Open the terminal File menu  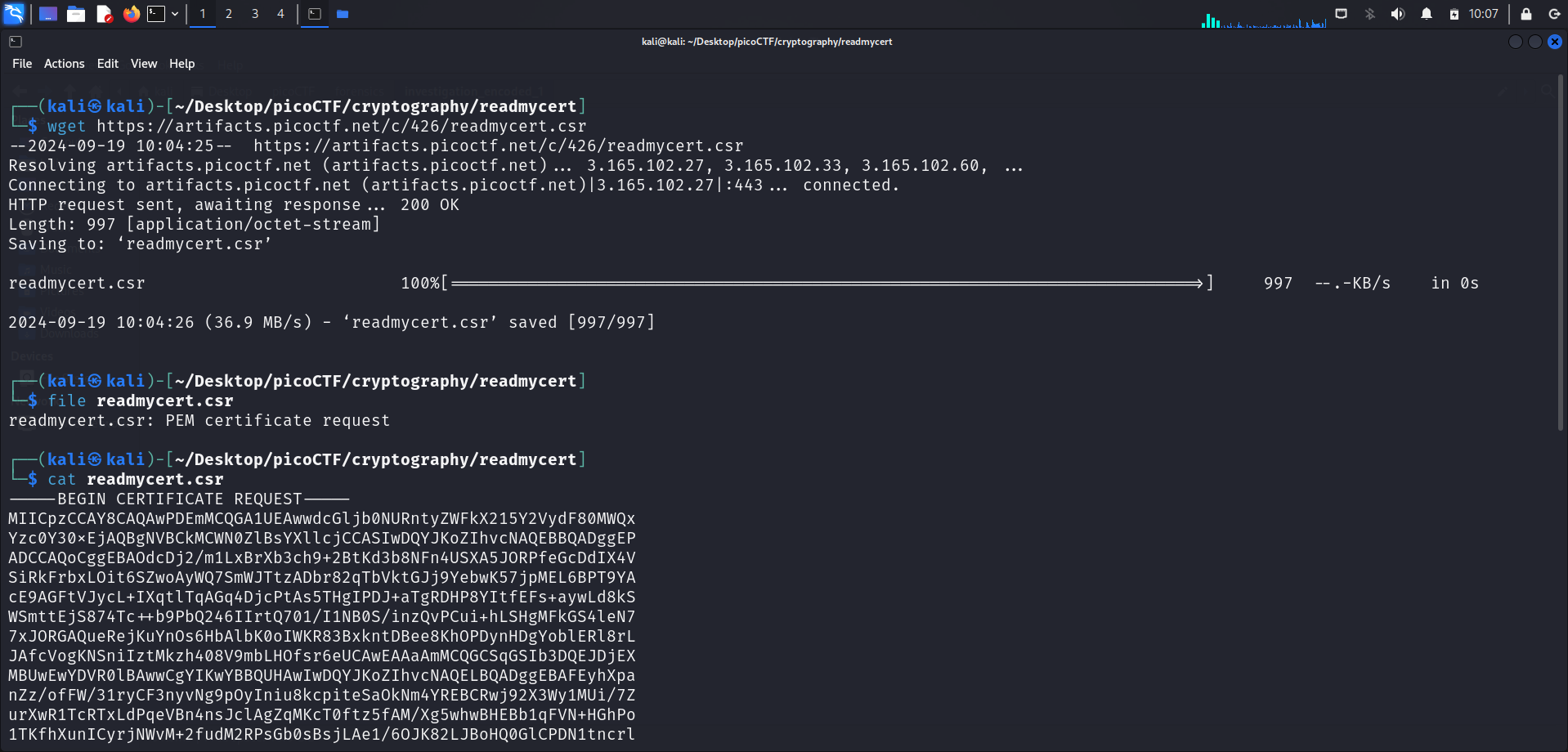pos(22,64)
